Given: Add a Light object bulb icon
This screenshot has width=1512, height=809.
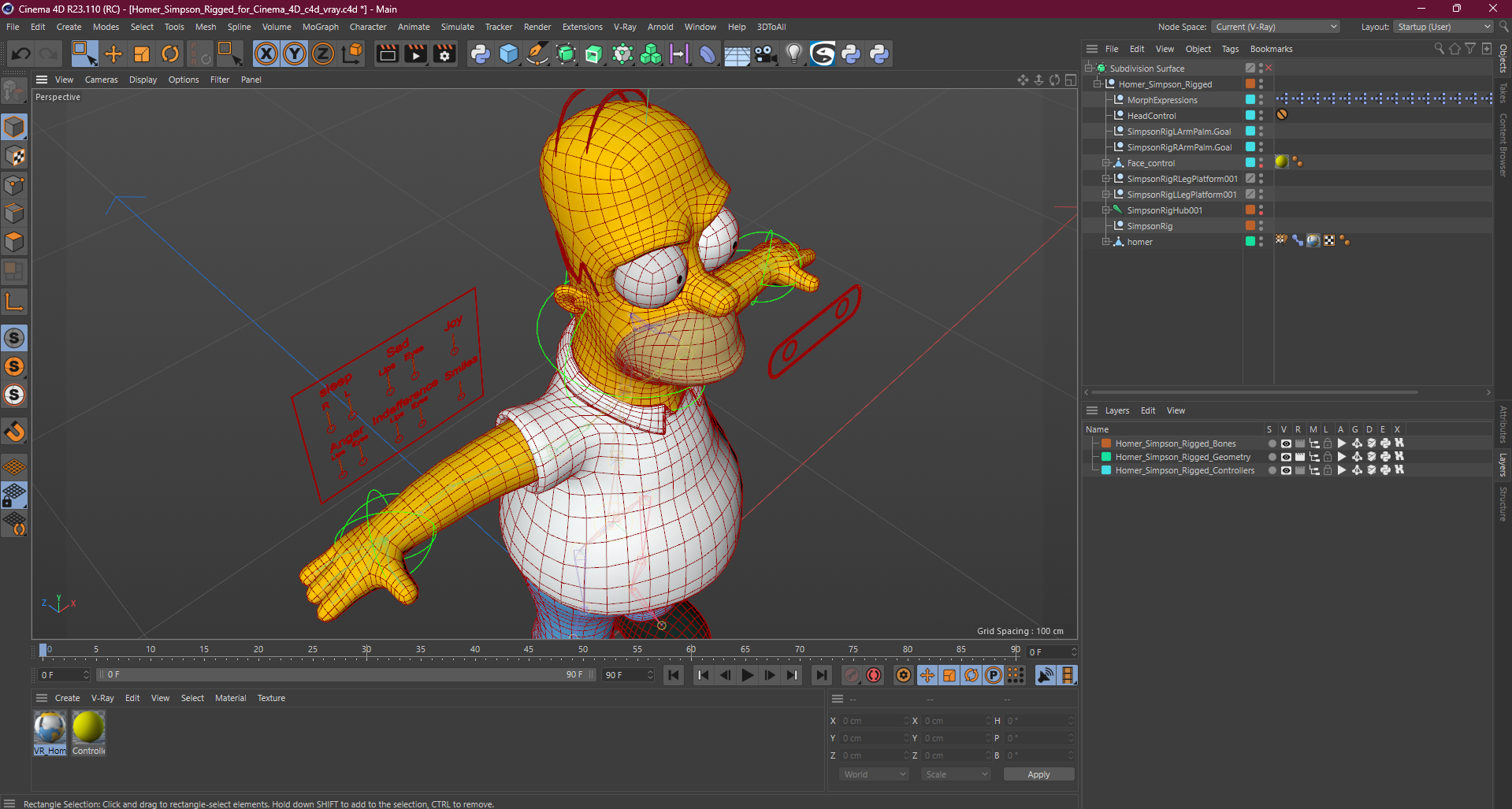Looking at the screenshot, I should 794,54.
